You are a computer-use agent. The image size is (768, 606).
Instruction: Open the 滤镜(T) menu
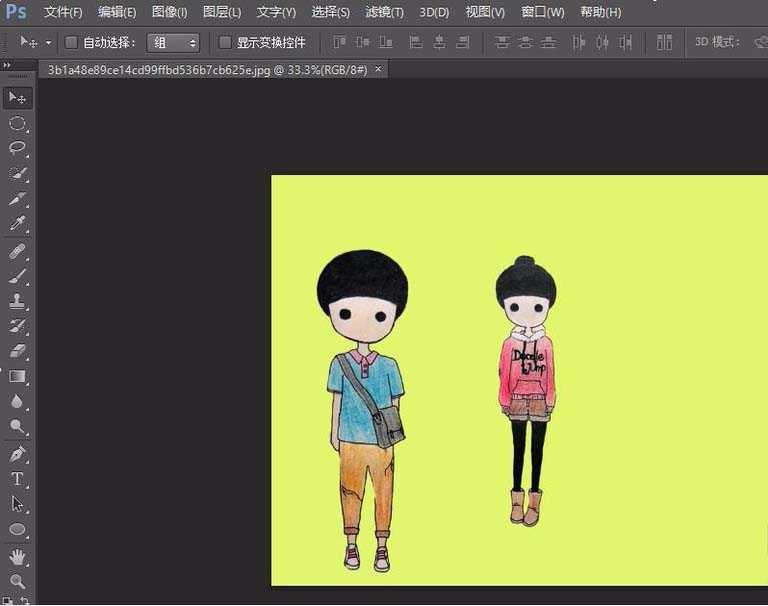(384, 12)
